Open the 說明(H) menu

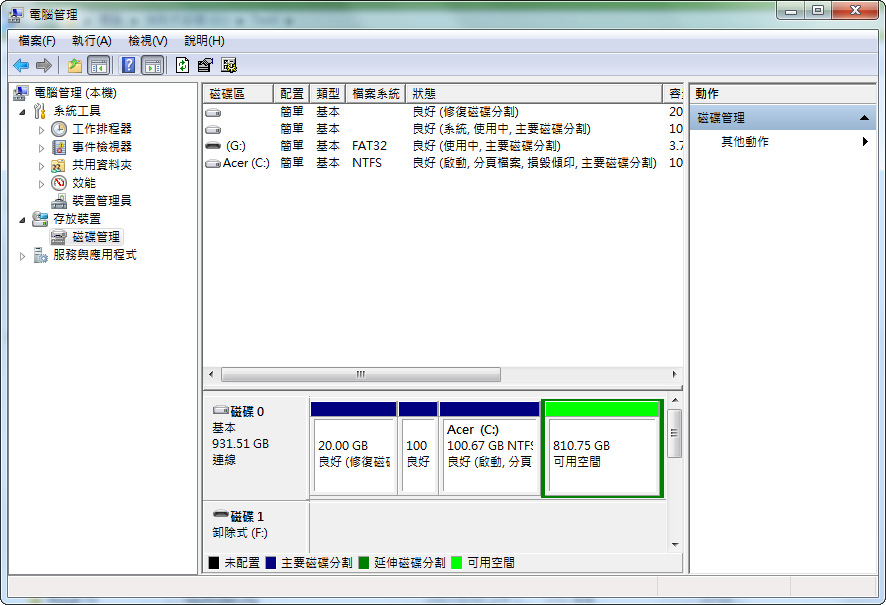pos(204,41)
